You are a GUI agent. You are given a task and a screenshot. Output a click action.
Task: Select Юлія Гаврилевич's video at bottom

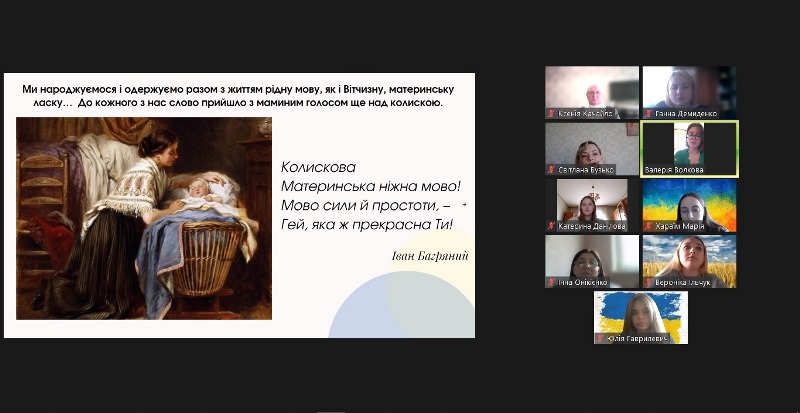640,314
